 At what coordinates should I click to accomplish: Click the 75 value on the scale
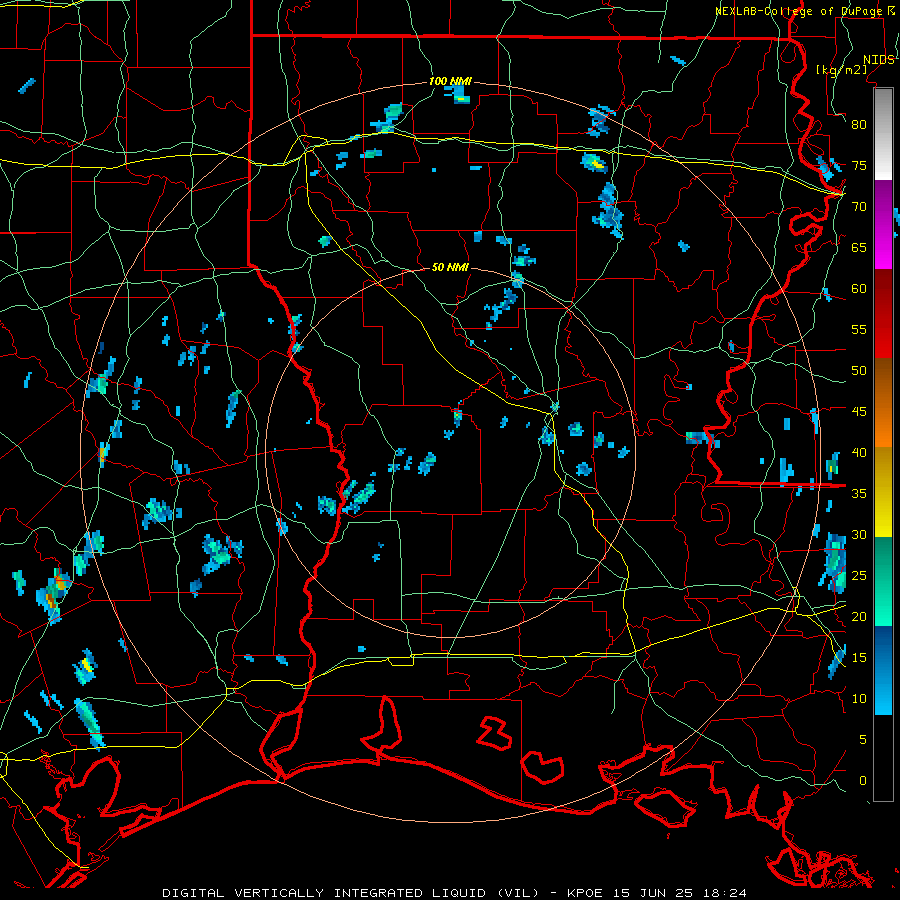[x=859, y=166]
